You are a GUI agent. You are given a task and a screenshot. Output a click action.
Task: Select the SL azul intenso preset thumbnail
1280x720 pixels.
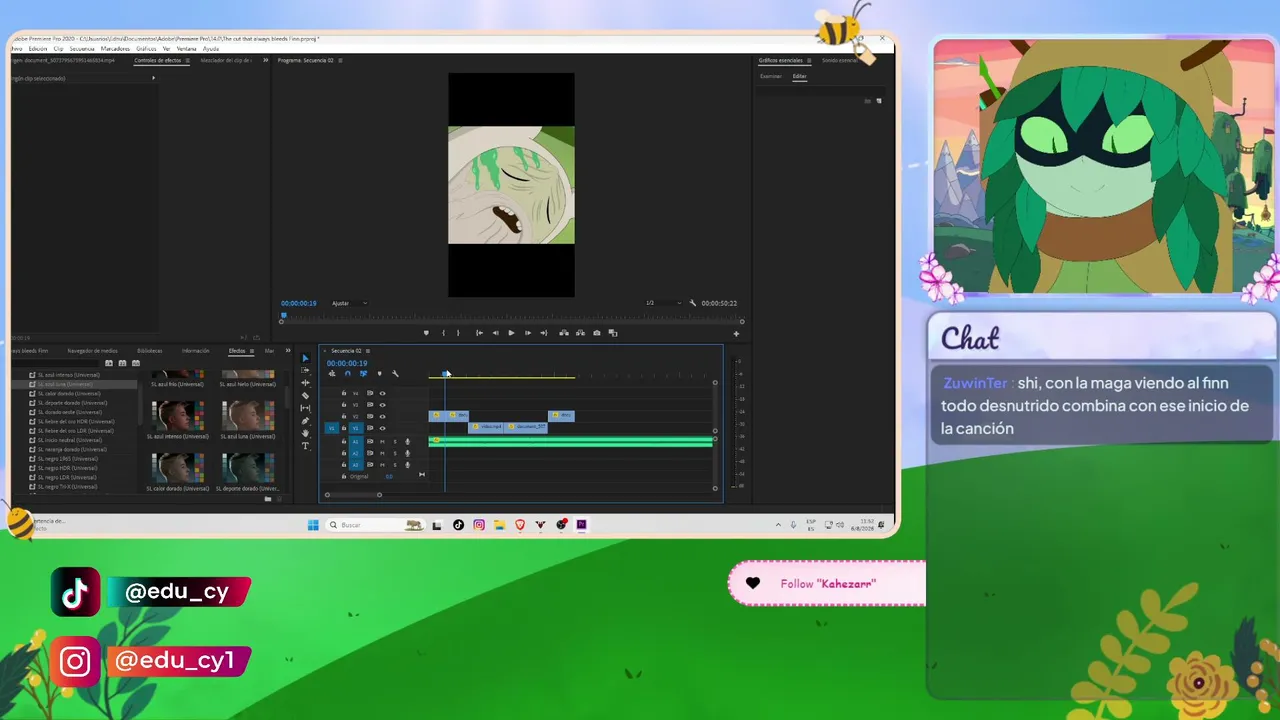click(x=178, y=415)
